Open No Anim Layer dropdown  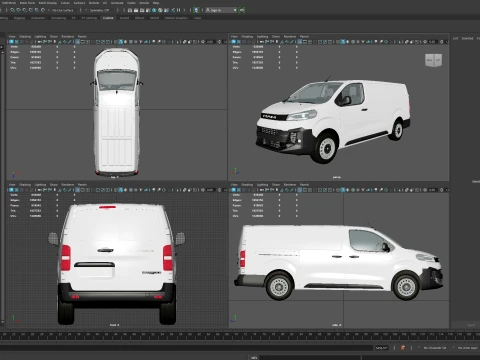[468, 348]
